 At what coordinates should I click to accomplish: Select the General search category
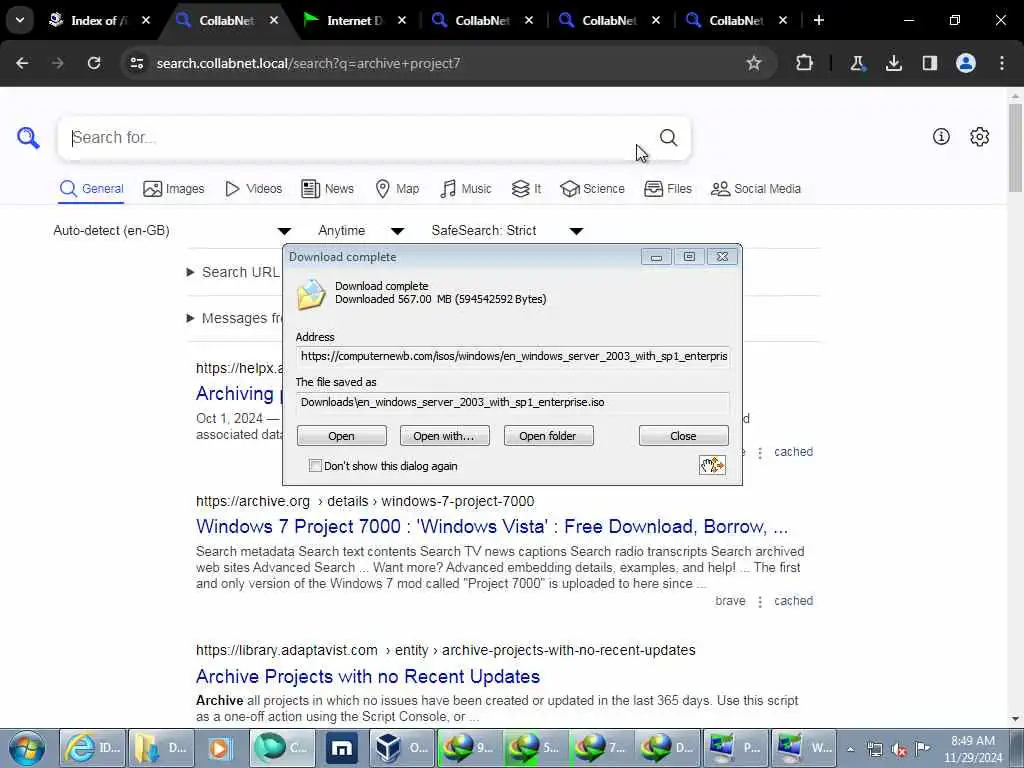tap(91, 189)
